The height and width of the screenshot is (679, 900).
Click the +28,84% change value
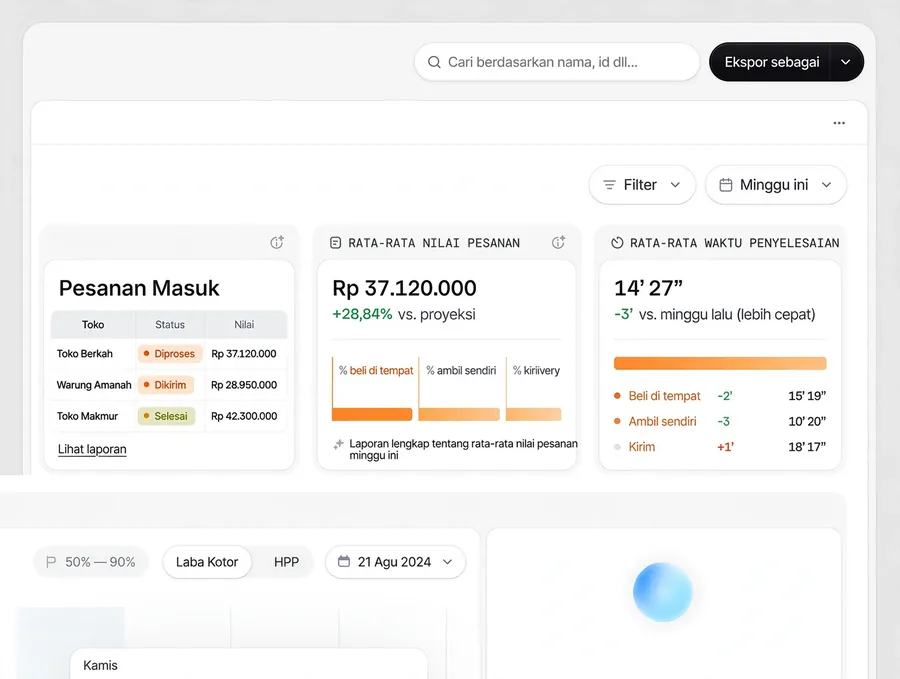(362, 314)
